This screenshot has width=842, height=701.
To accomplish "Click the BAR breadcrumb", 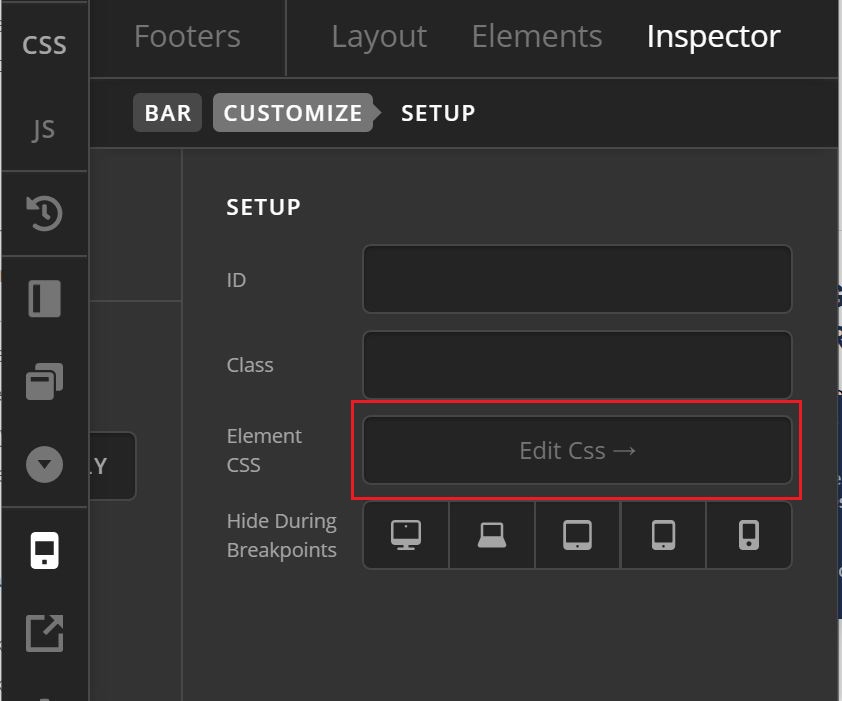I will pos(168,113).
